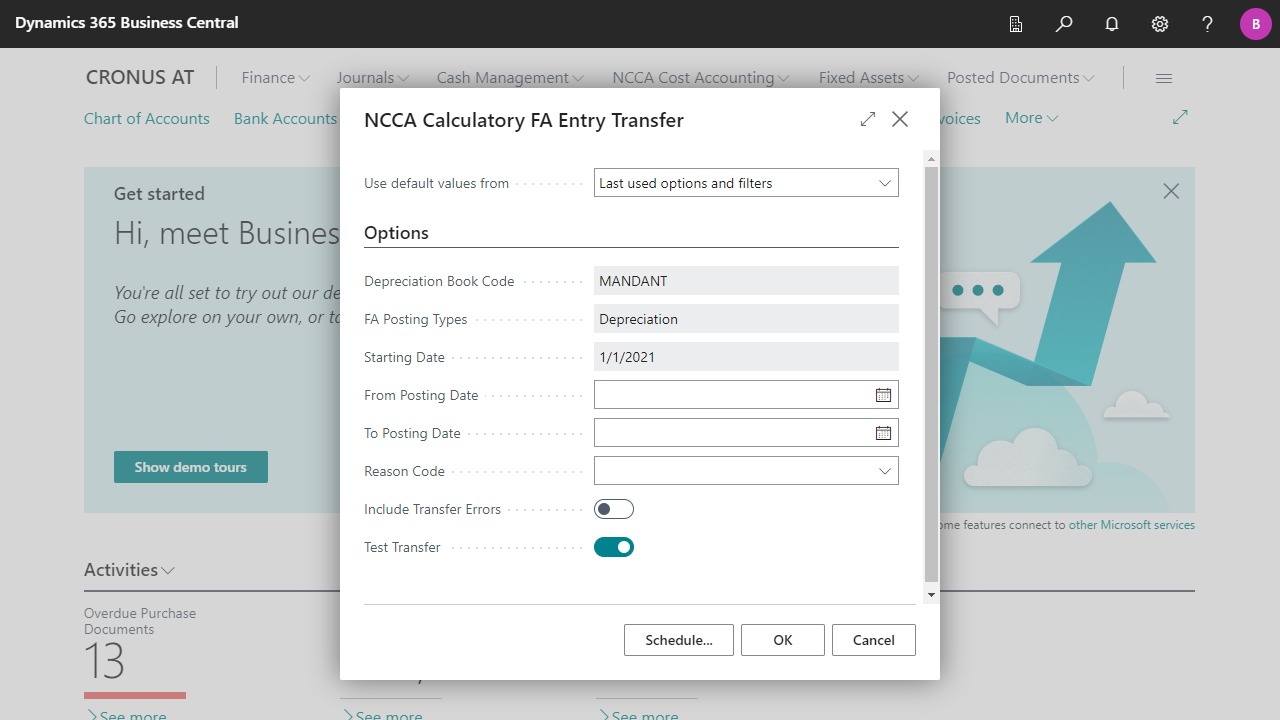Open the other Microsoft services link
The height and width of the screenshot is (720, 1280).
[1132, 525]
